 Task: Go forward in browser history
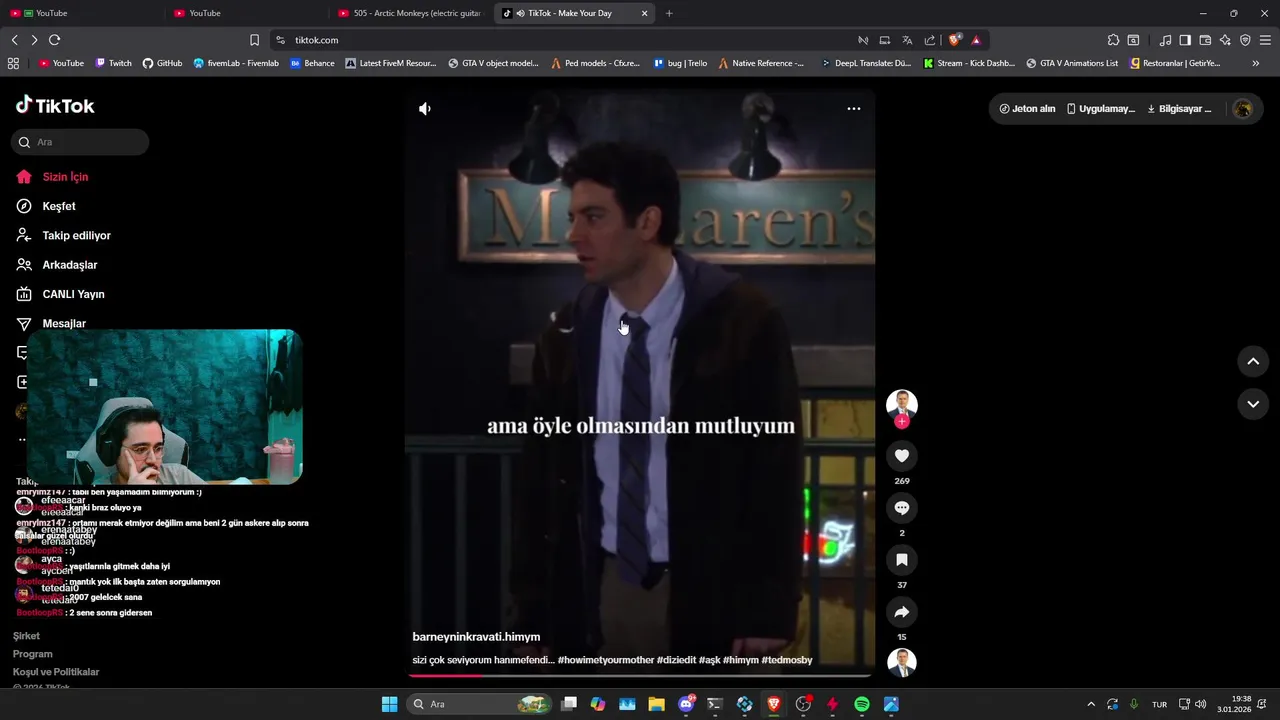pyautogui.click(x=34, y=40)
